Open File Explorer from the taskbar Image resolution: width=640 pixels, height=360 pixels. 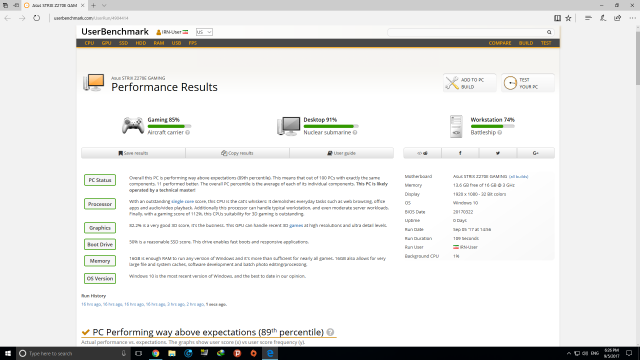pos(172,353)
